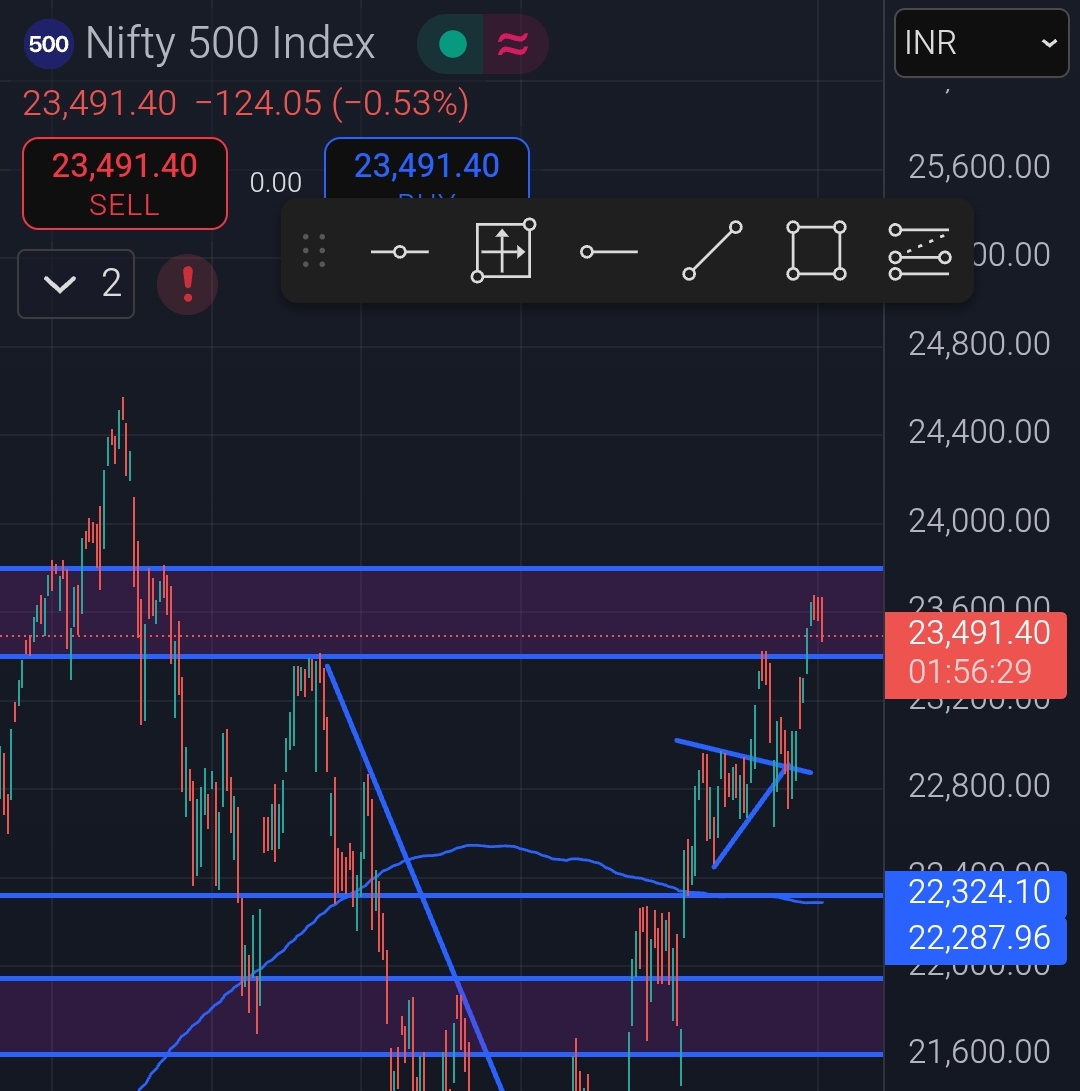Expand the indicators legend showing 2
This screenshot has width=1080, height=1091.
[x=76, y=284]
